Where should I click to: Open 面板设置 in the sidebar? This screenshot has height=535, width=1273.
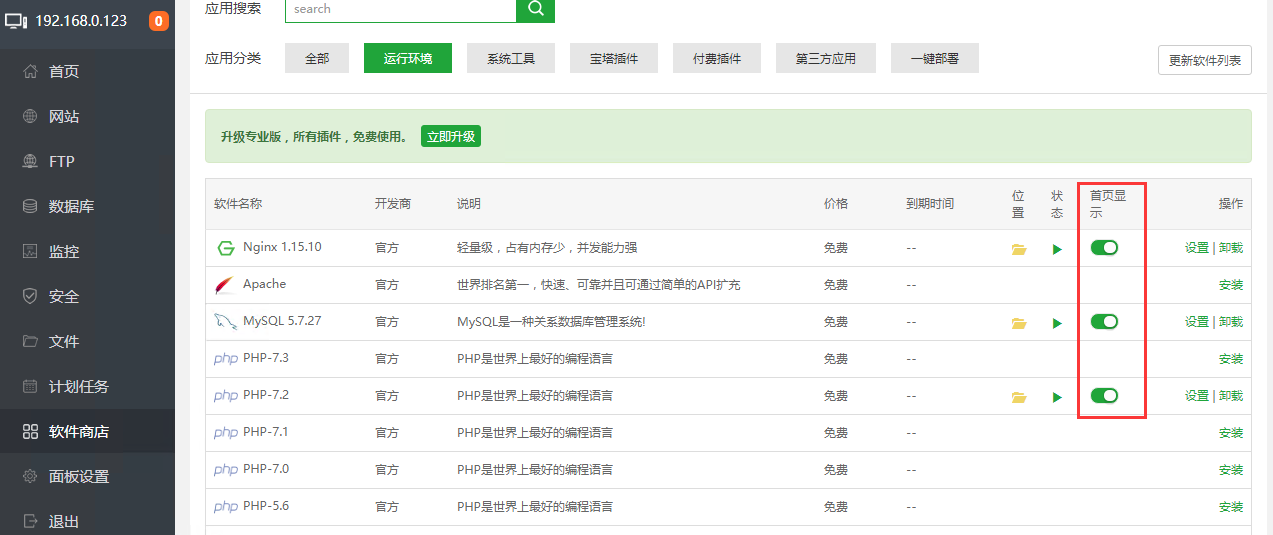point(87,476)
